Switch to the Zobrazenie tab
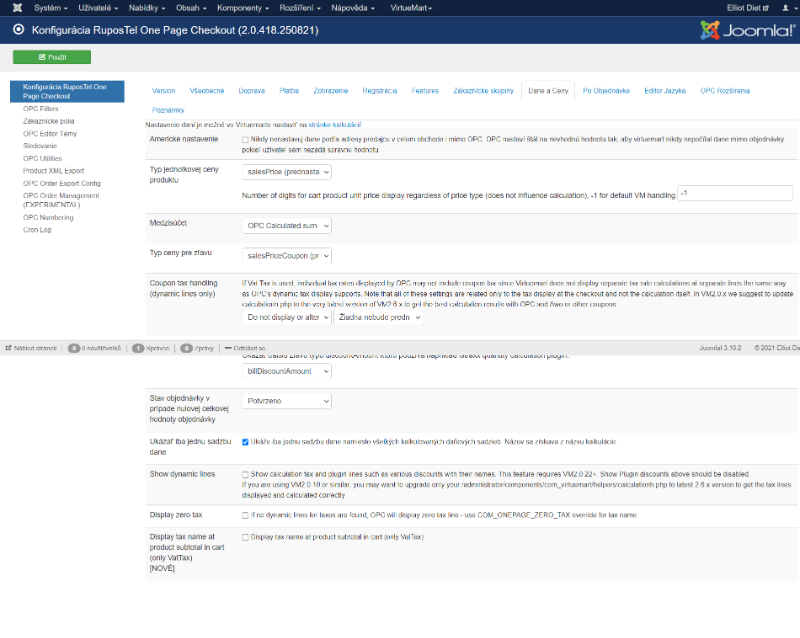The width and height of the screenshot is (800, 638). pos(331,91)
